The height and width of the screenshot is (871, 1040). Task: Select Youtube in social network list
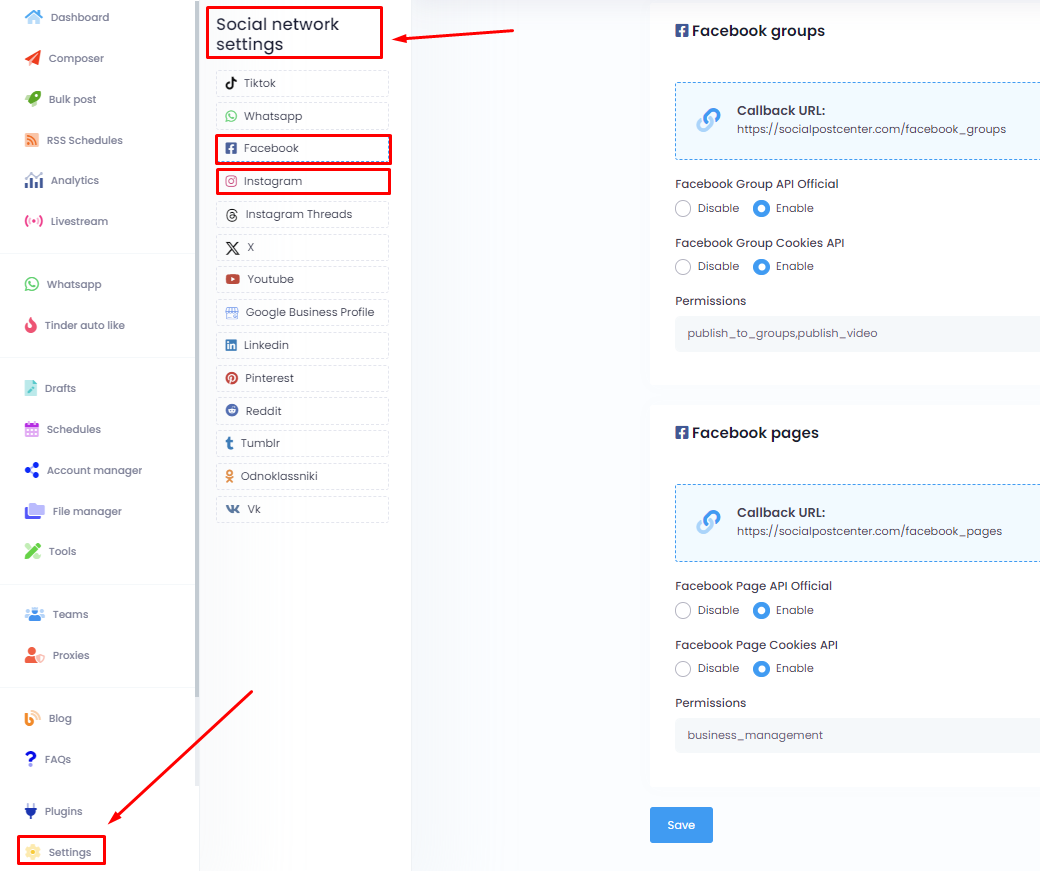[x=302, y=279]
